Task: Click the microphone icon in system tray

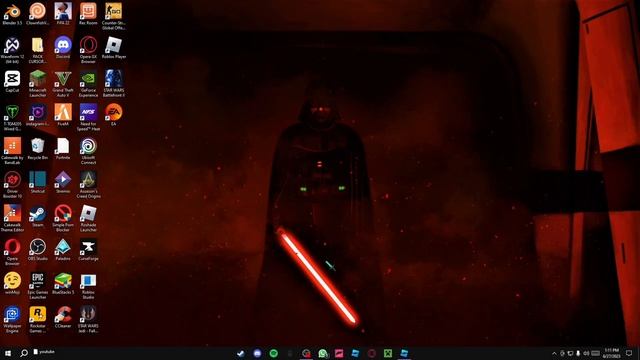Action: (578, 353)
